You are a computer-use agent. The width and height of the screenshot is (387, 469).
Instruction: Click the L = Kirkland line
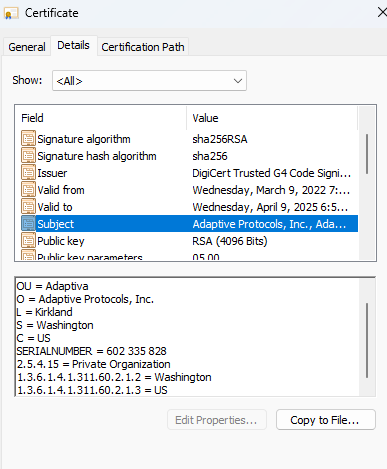pos(44,312)
